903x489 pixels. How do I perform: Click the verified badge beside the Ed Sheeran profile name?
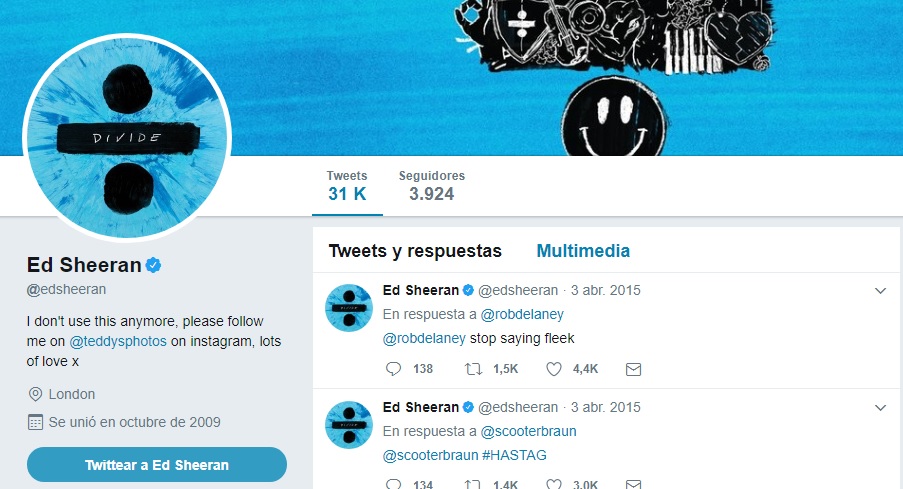click(153, 265)
